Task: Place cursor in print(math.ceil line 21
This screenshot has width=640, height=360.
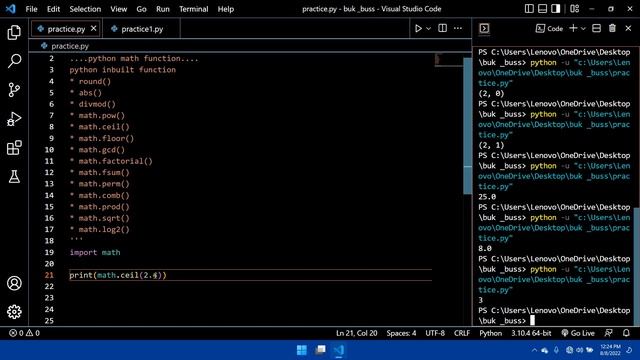Action: click(x=118, y=275)
